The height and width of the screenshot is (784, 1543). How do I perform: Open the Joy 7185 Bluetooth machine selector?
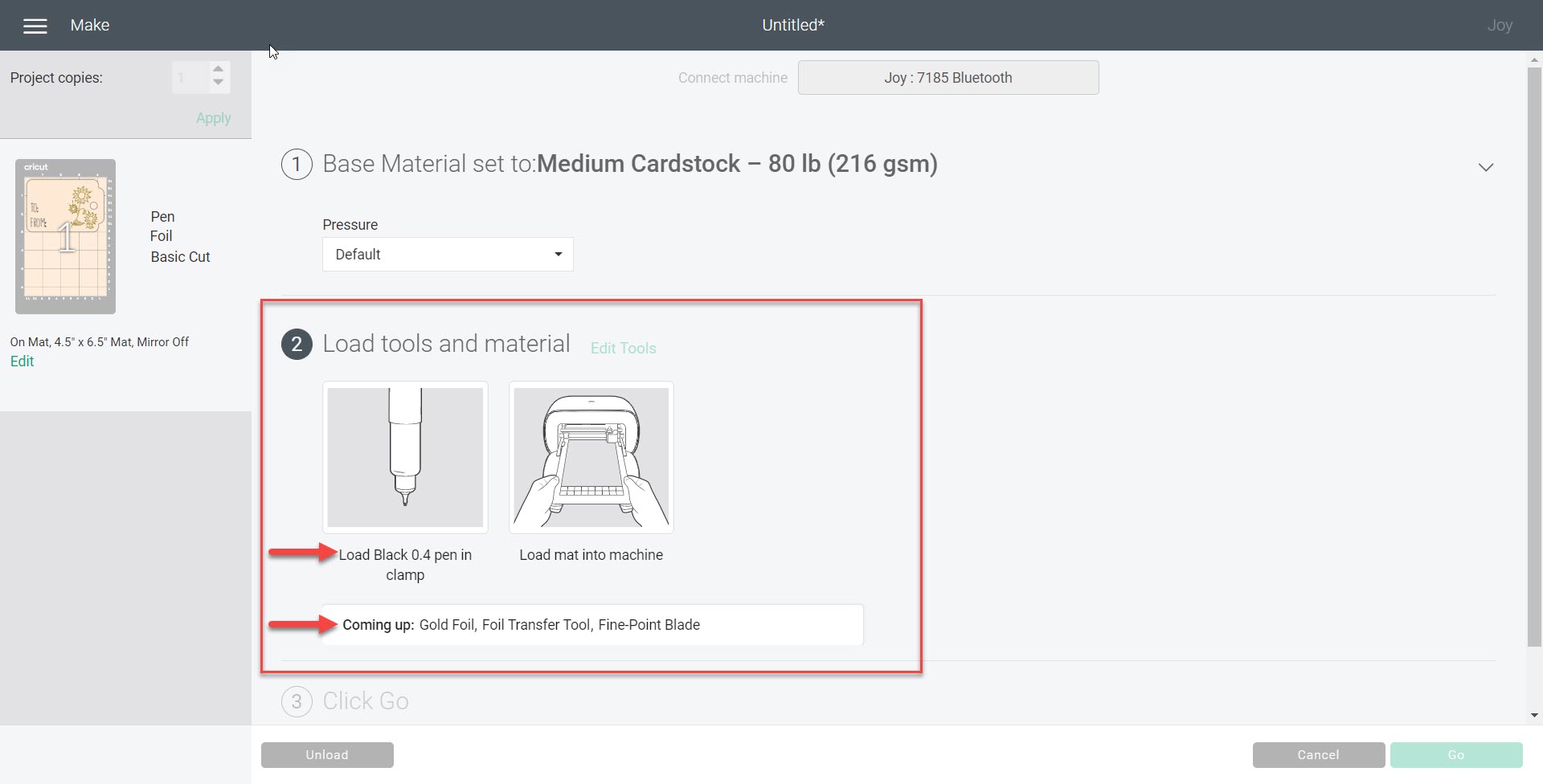pyautogui.click(x=947, y=78)
